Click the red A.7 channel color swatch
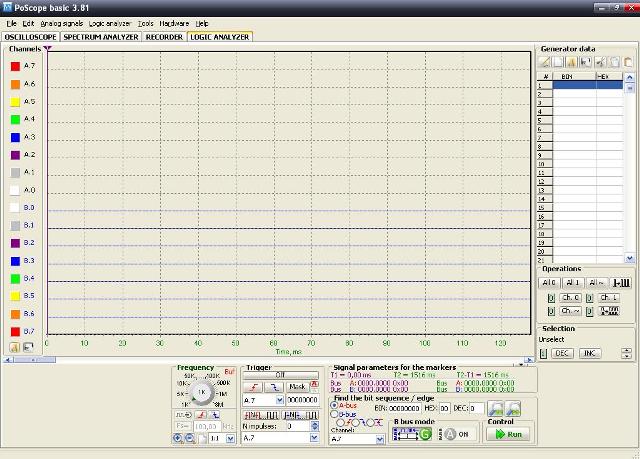The width and height of the screenshot is (640, 459). (15, 66)
